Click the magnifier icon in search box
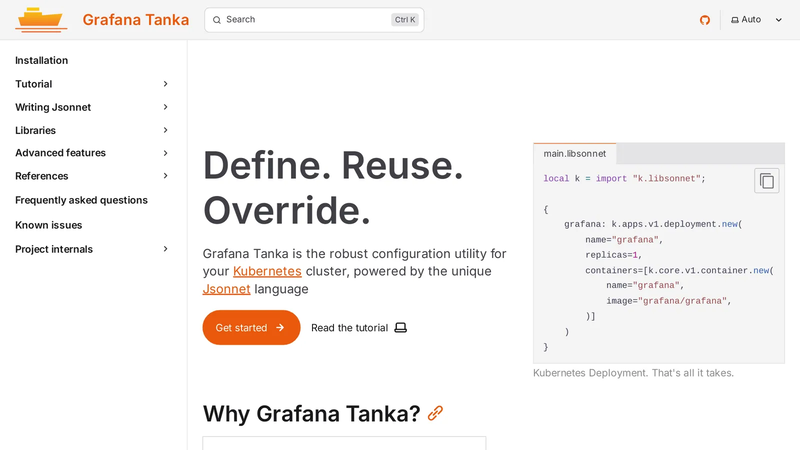 tap(217, 20)
